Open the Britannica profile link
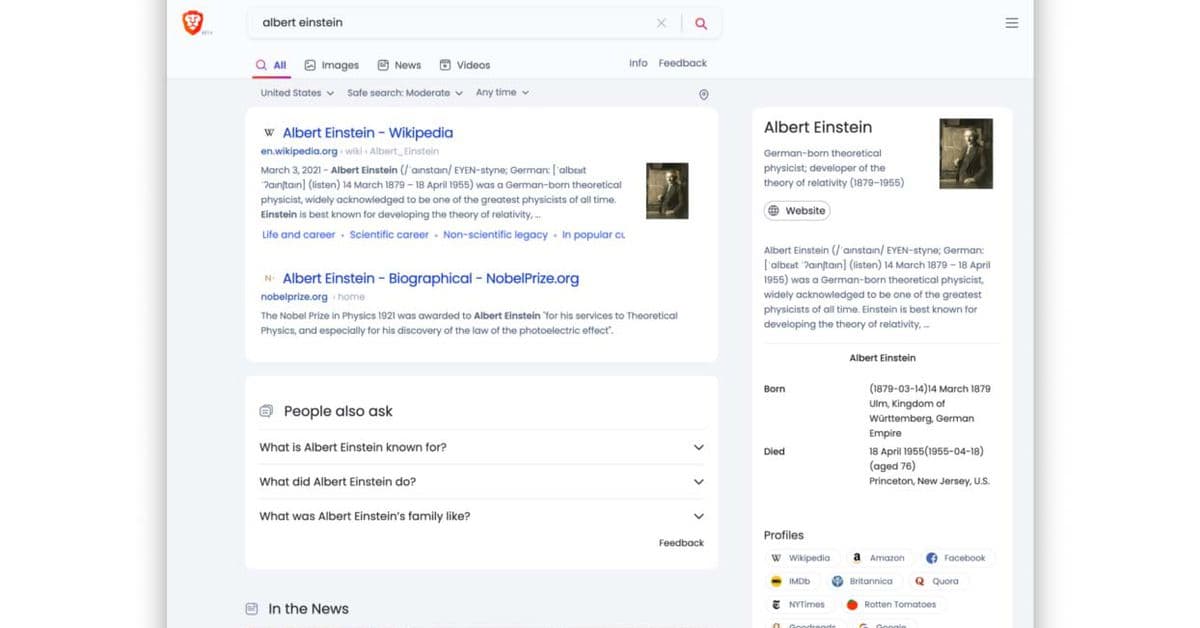The image size is (1200, 628). click(x=862, y=581)
